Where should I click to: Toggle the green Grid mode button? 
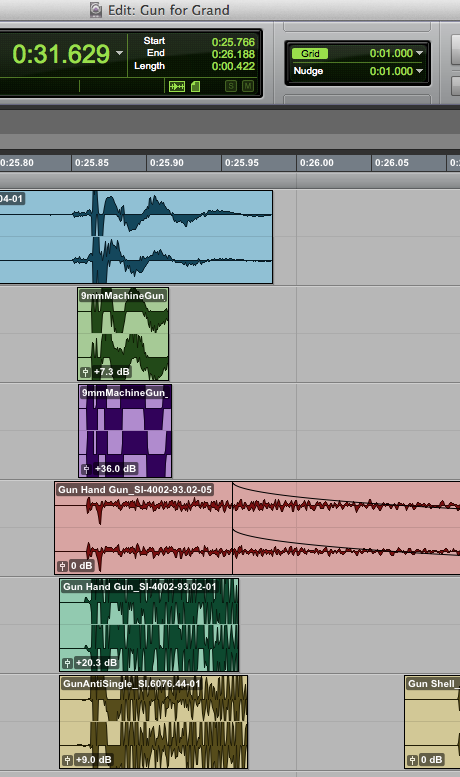pyautogui.click(x=310, y=54)
